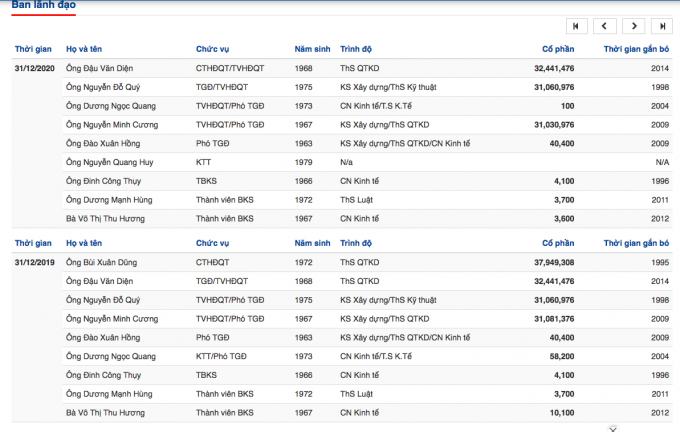
Task: Click Trình độ header in first table
Action: pyautogui.click(x=356, y=49)
